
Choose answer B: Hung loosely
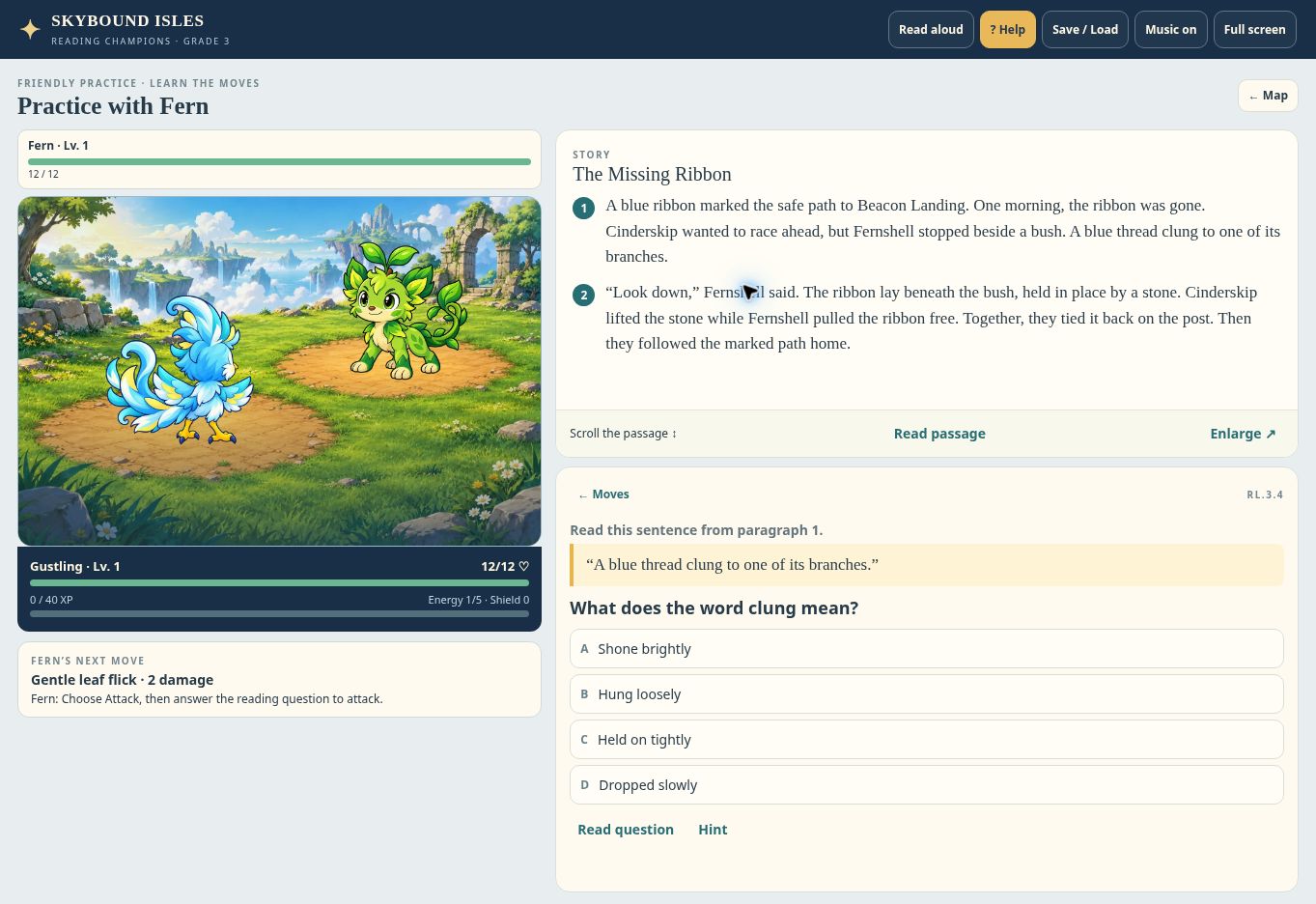926,694
